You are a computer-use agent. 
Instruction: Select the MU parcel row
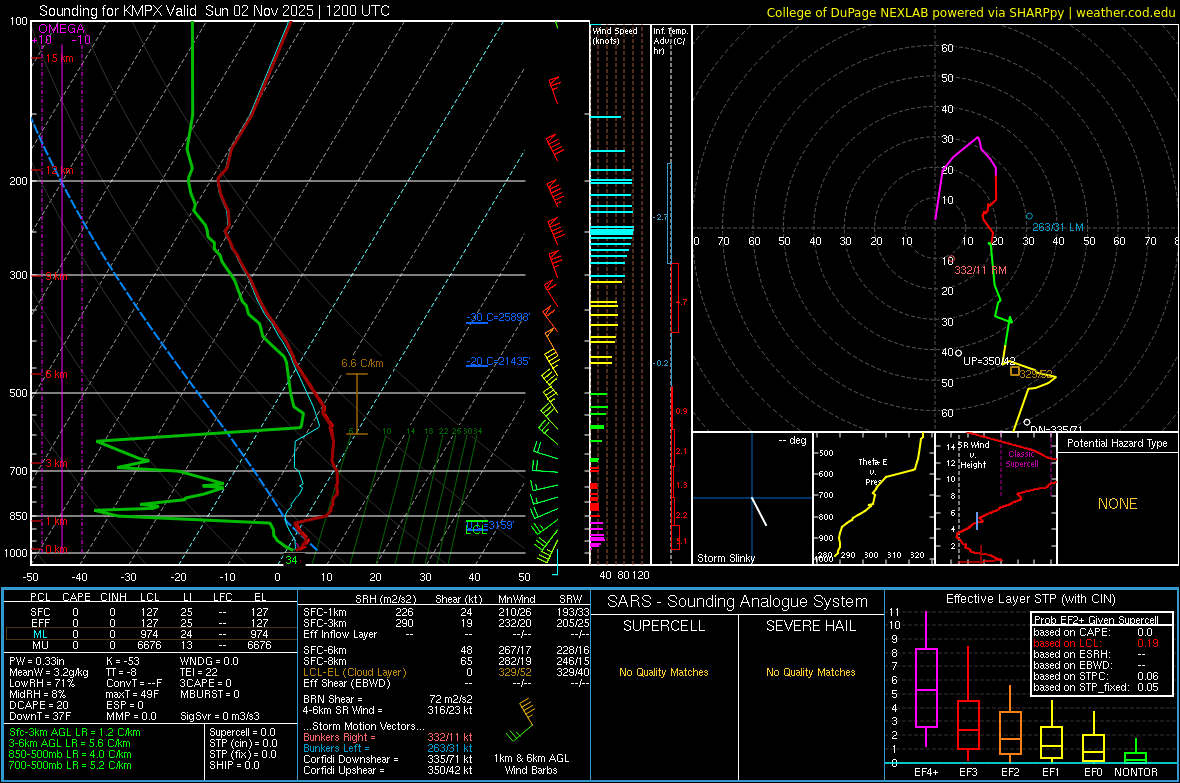click(151, 644)
